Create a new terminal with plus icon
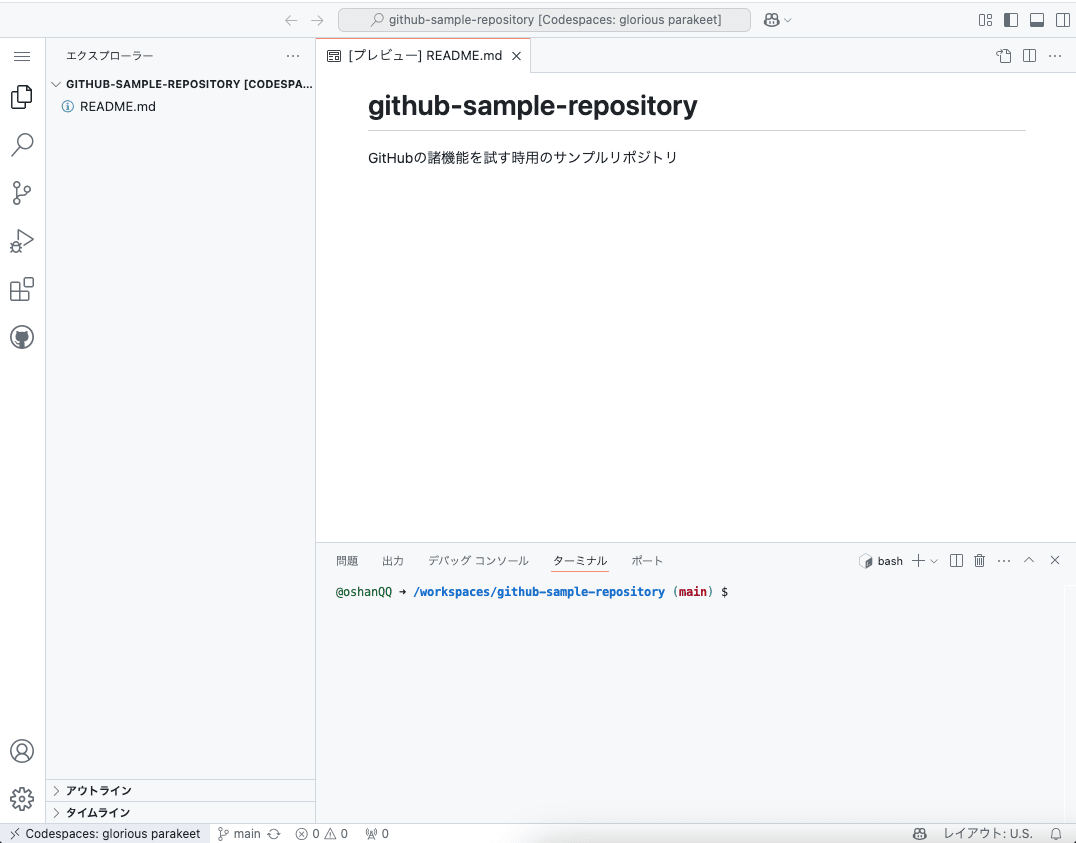The width and height of the screenshot is (1076, 843). [x=918, y=561]
